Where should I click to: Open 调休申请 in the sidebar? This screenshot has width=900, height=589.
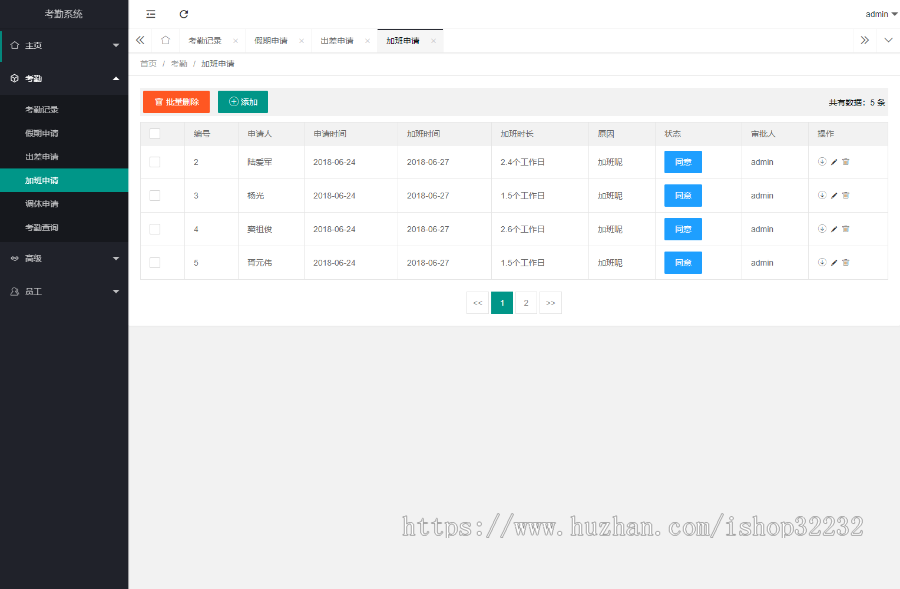pyautogui.click(x=64, y=204)
